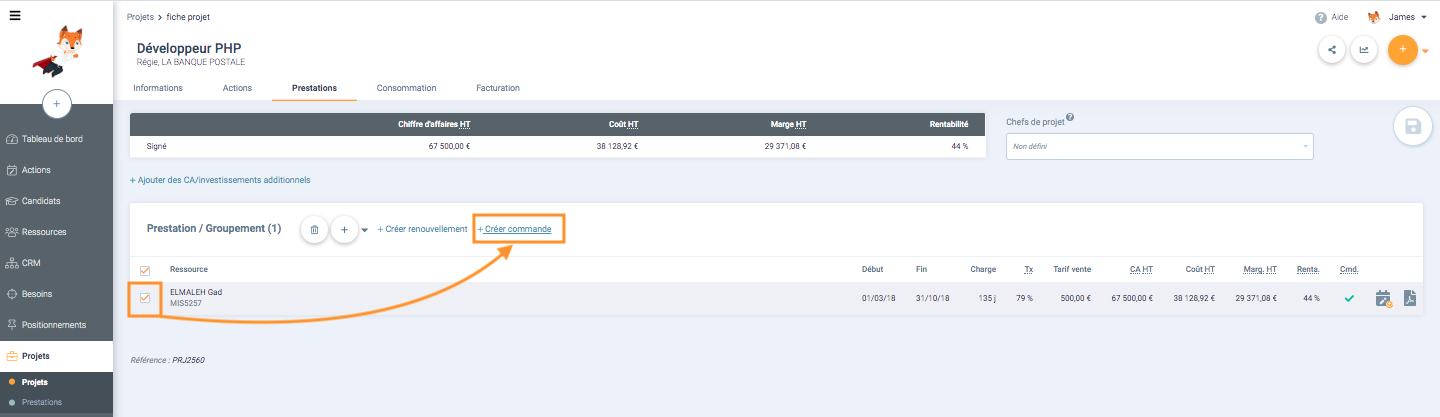
Task: Expand the arrow next to add prestation
Action: pos(365,230)
